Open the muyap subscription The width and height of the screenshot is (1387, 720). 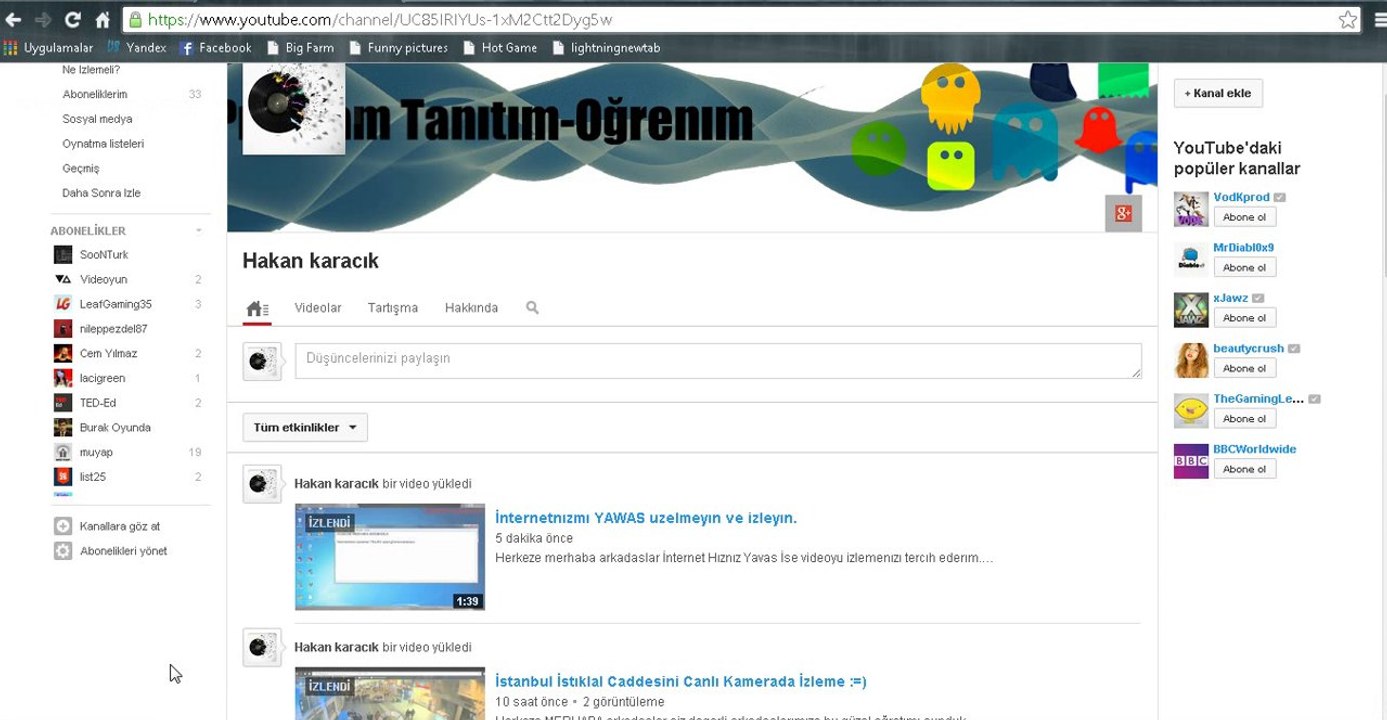(x=96, y=453)
